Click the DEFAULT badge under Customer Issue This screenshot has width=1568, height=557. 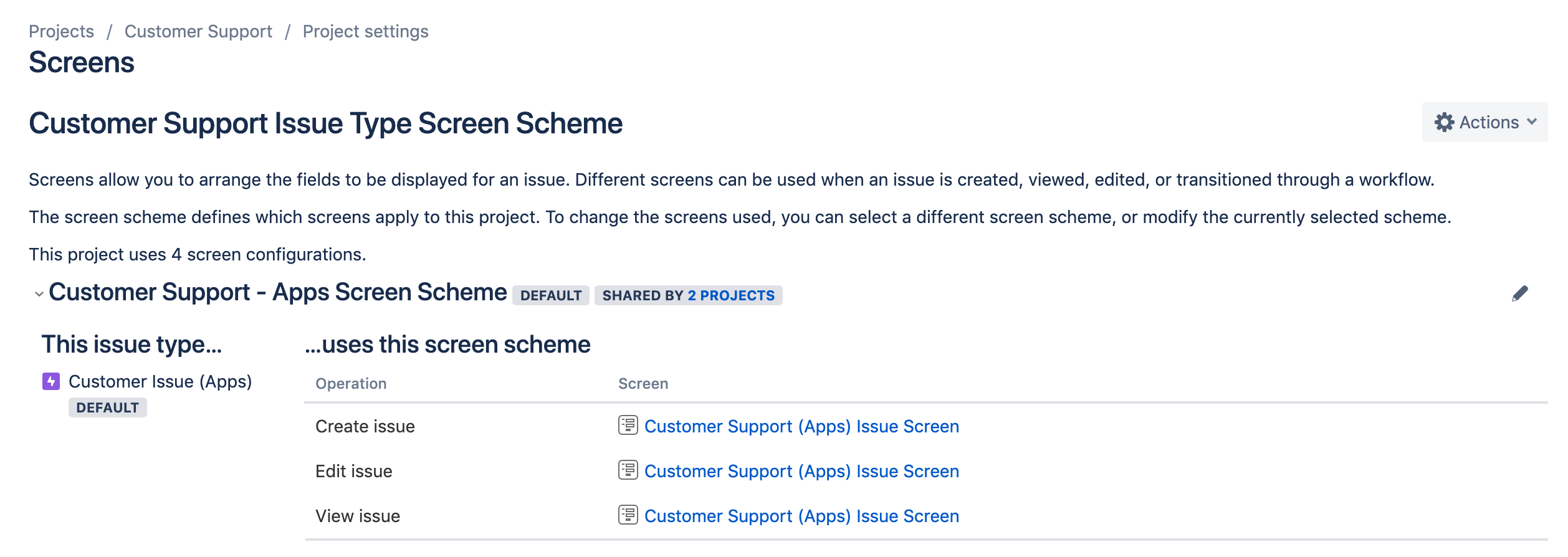[107, 407]
